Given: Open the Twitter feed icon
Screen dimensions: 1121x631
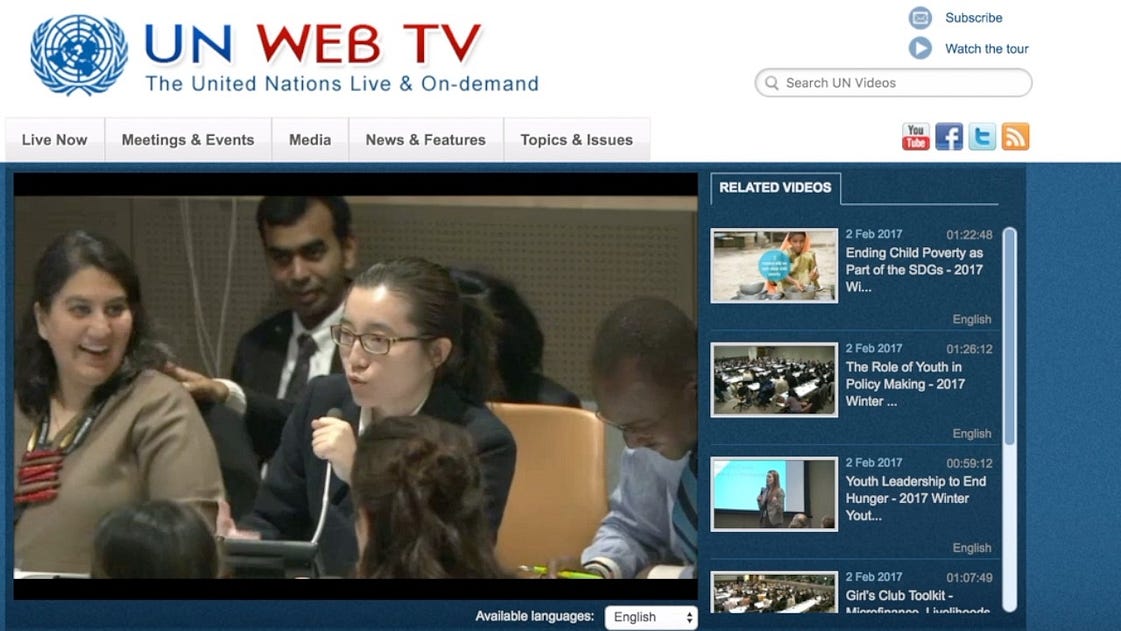Looking at the screenshot, I should [x=982, y=136].
